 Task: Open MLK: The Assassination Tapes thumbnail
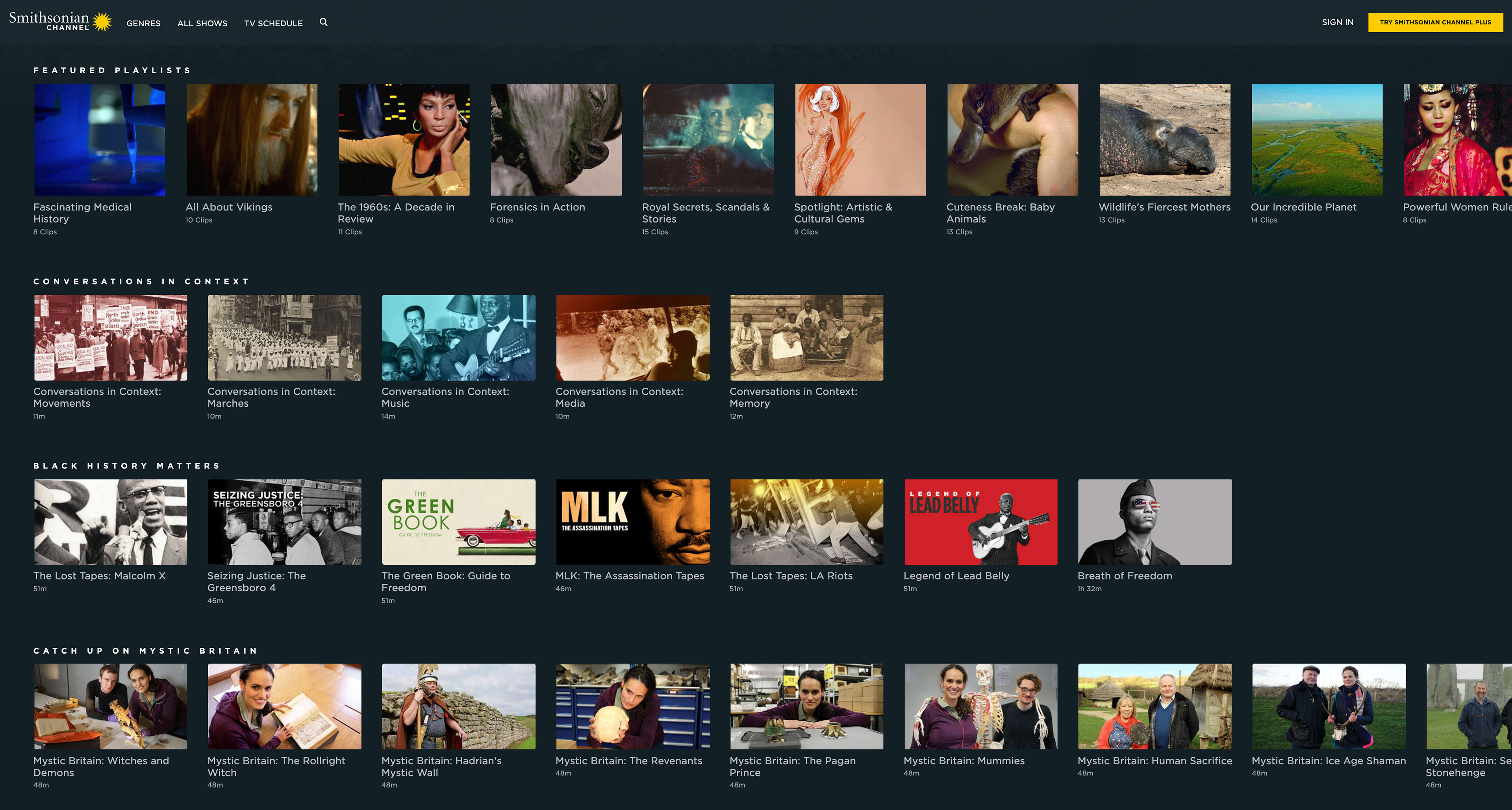(x=633, y=522)
